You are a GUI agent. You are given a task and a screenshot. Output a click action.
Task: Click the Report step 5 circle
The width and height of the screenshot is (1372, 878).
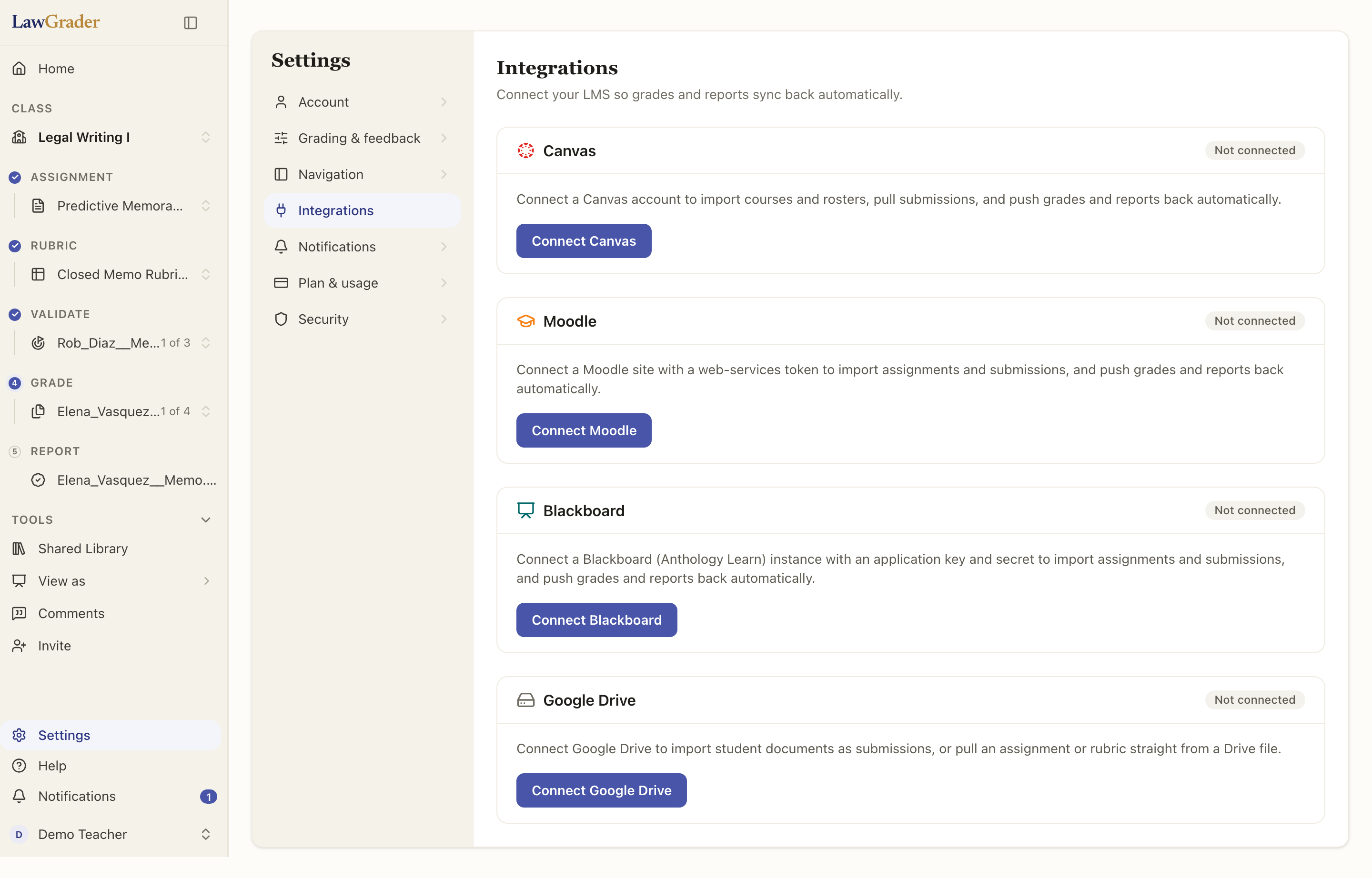15,451
